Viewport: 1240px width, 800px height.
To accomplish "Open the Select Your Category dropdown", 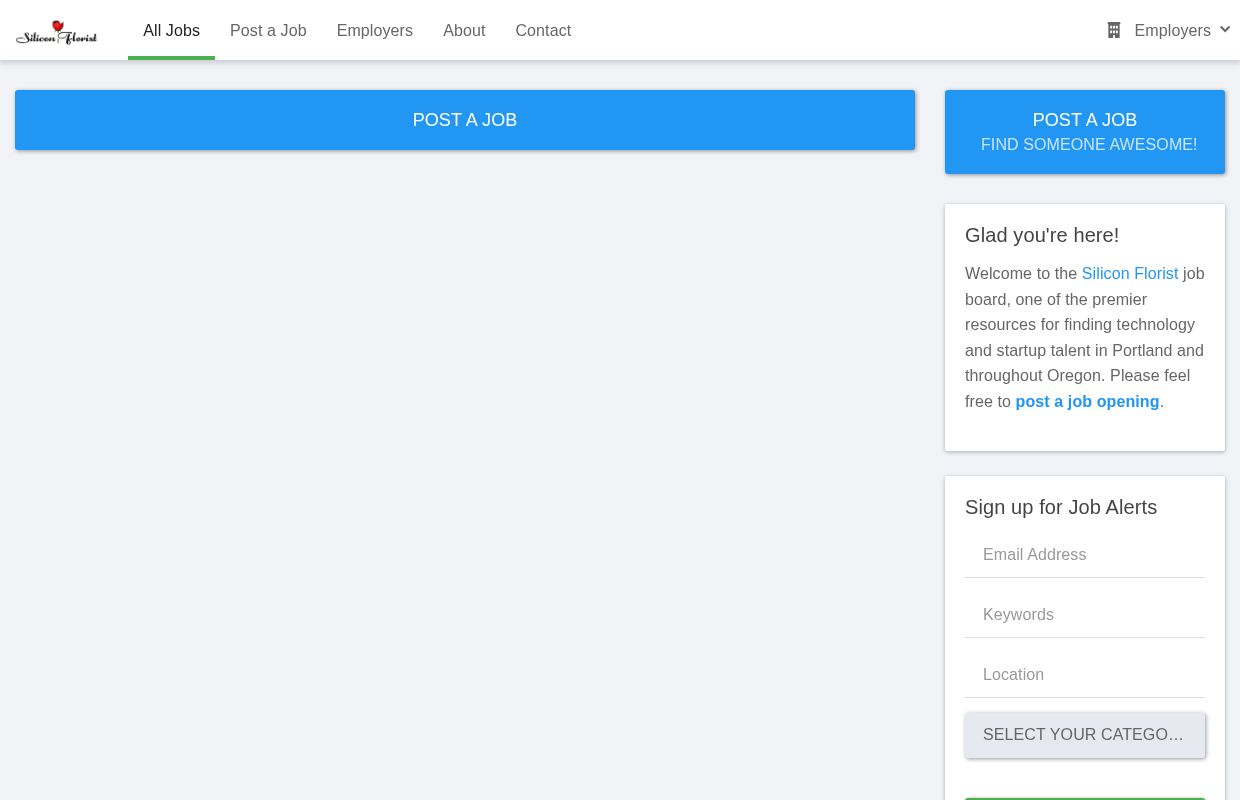I will [1084, 735].
